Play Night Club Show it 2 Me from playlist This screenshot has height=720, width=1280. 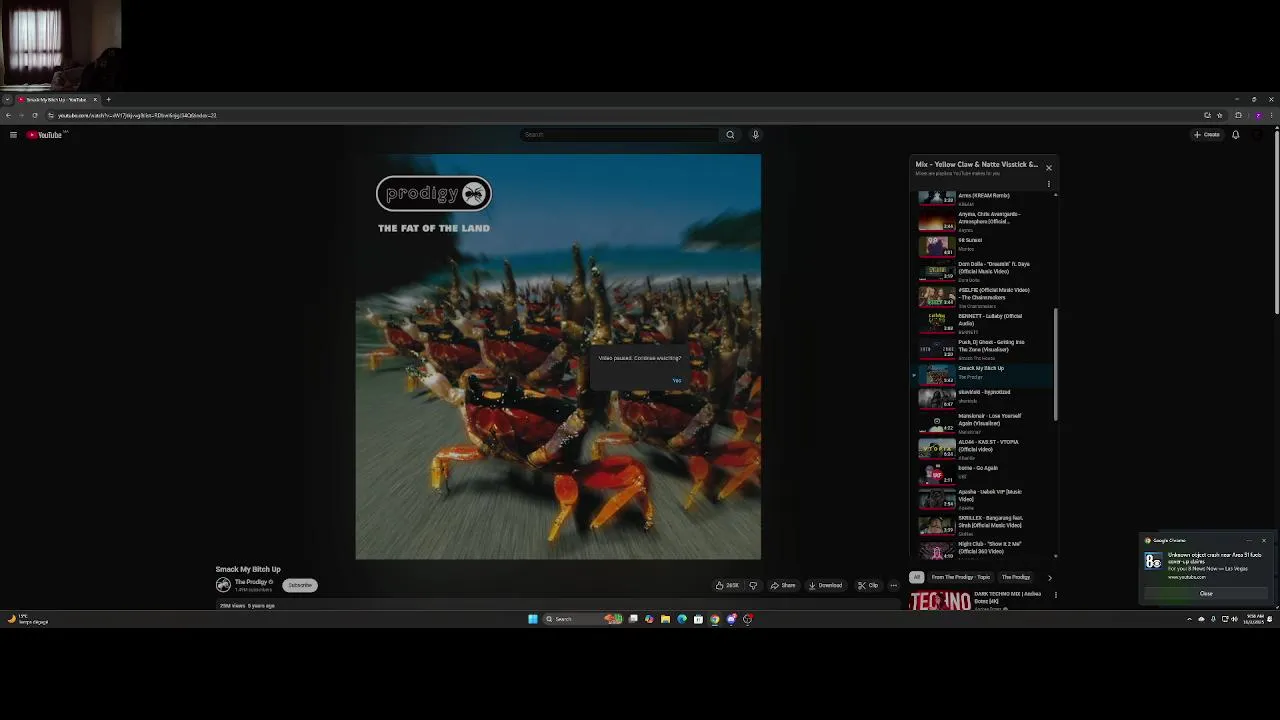pyautogui.click(x=985, y=550)
